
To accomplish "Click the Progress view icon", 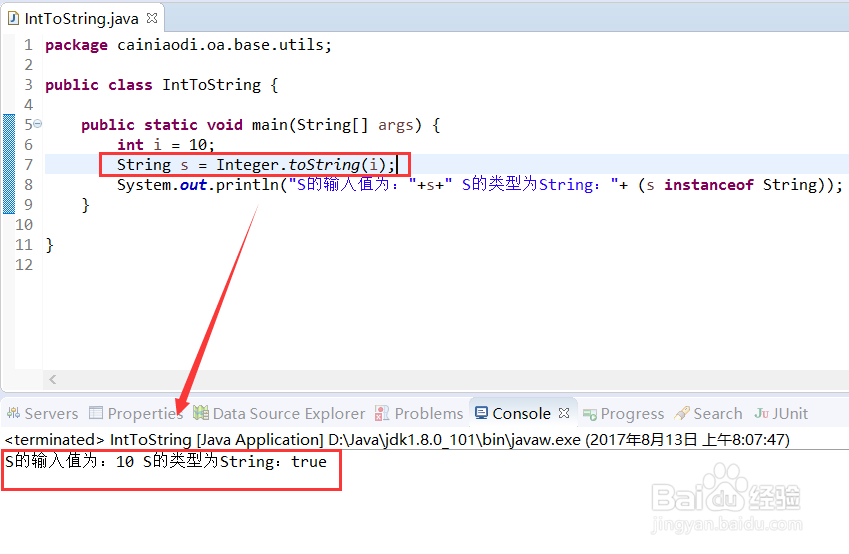I will coord(590,414).
